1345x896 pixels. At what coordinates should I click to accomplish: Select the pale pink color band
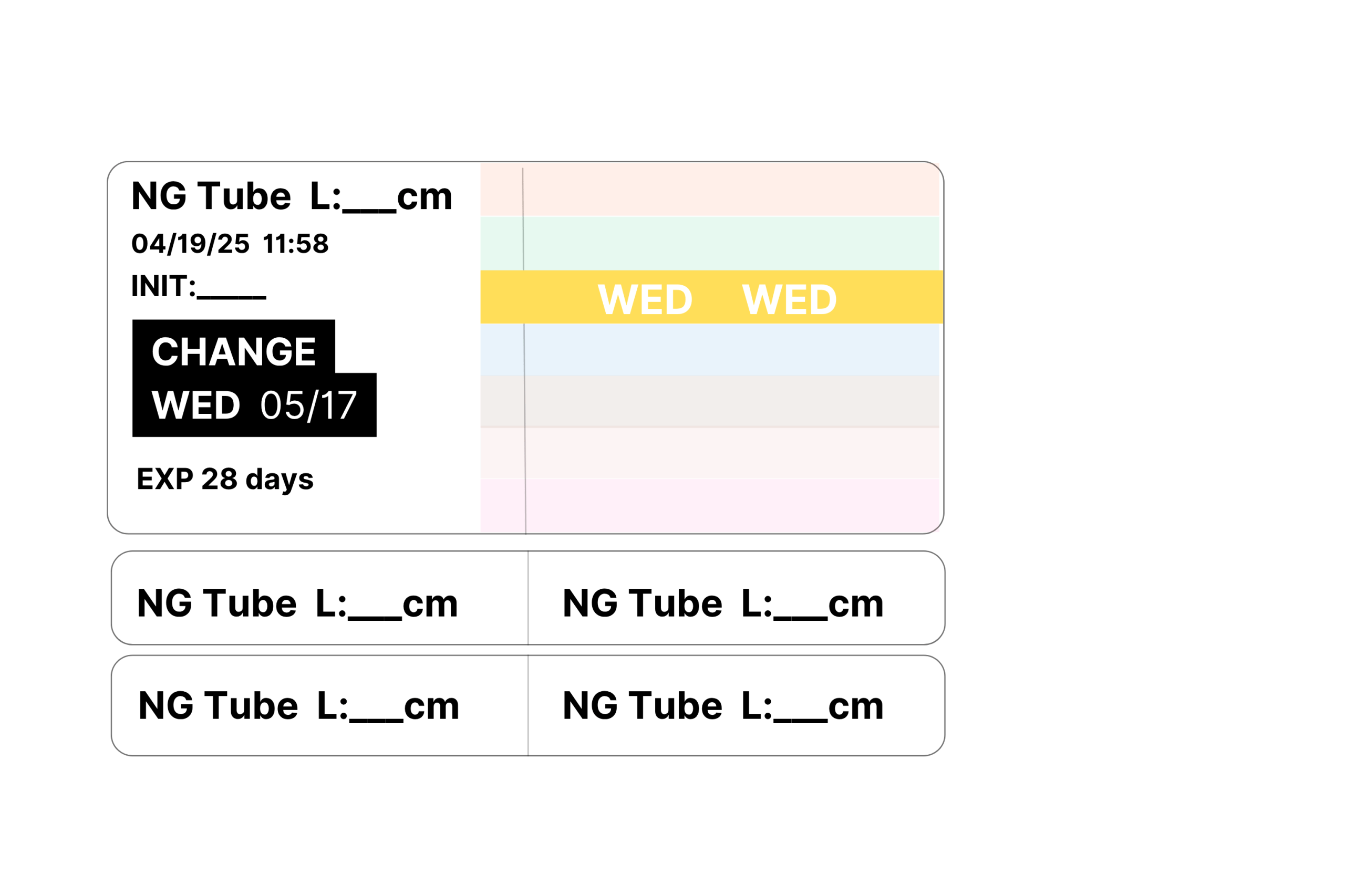(709, 453)
